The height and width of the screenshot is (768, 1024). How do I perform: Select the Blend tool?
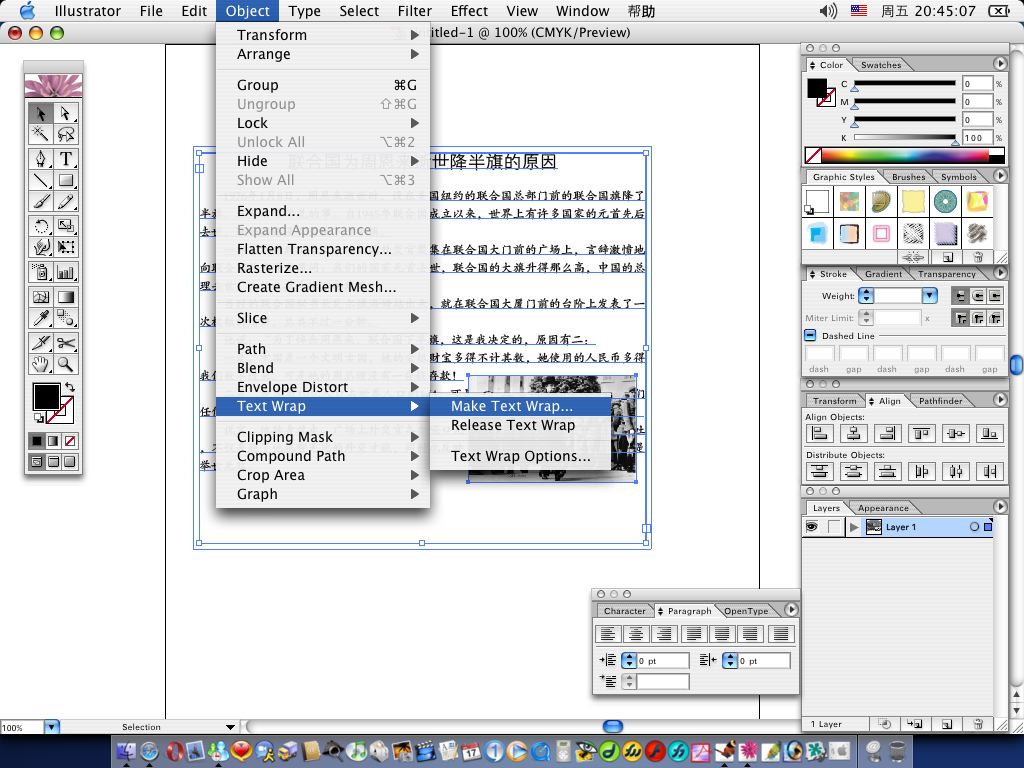pyautogui.click(x=65, y=317)
